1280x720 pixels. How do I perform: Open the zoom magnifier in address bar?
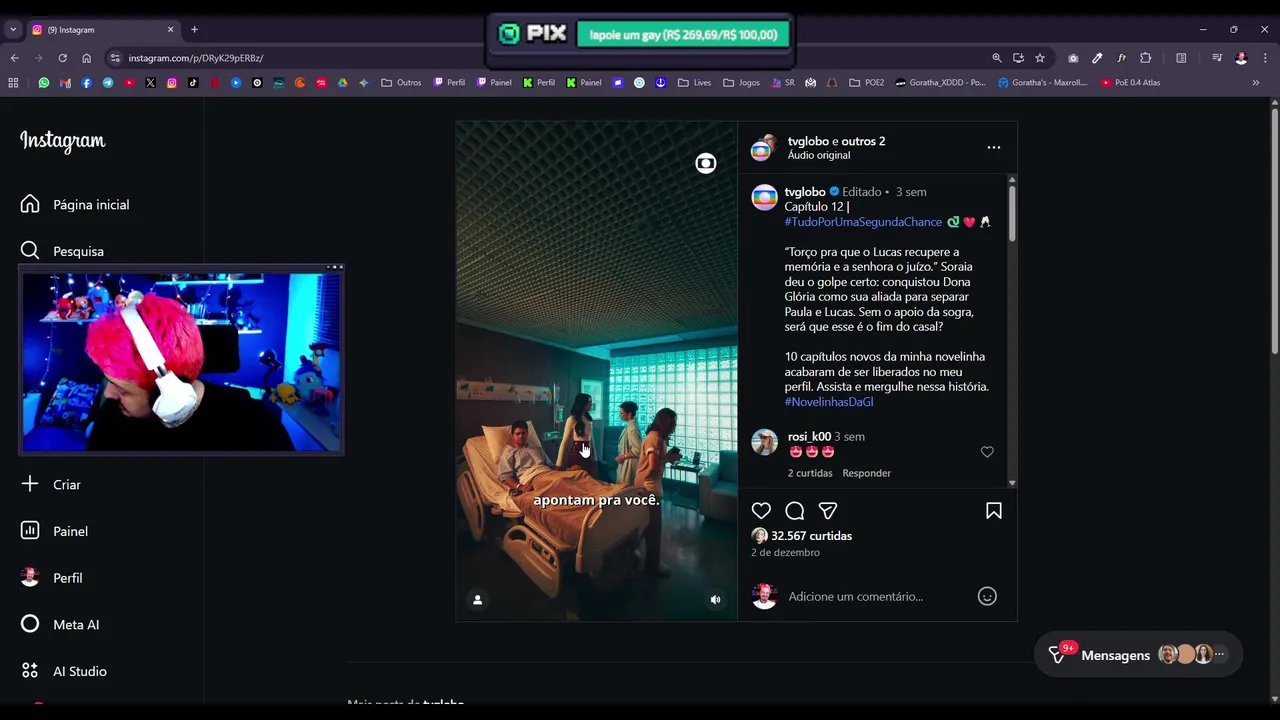coord(997,58)
